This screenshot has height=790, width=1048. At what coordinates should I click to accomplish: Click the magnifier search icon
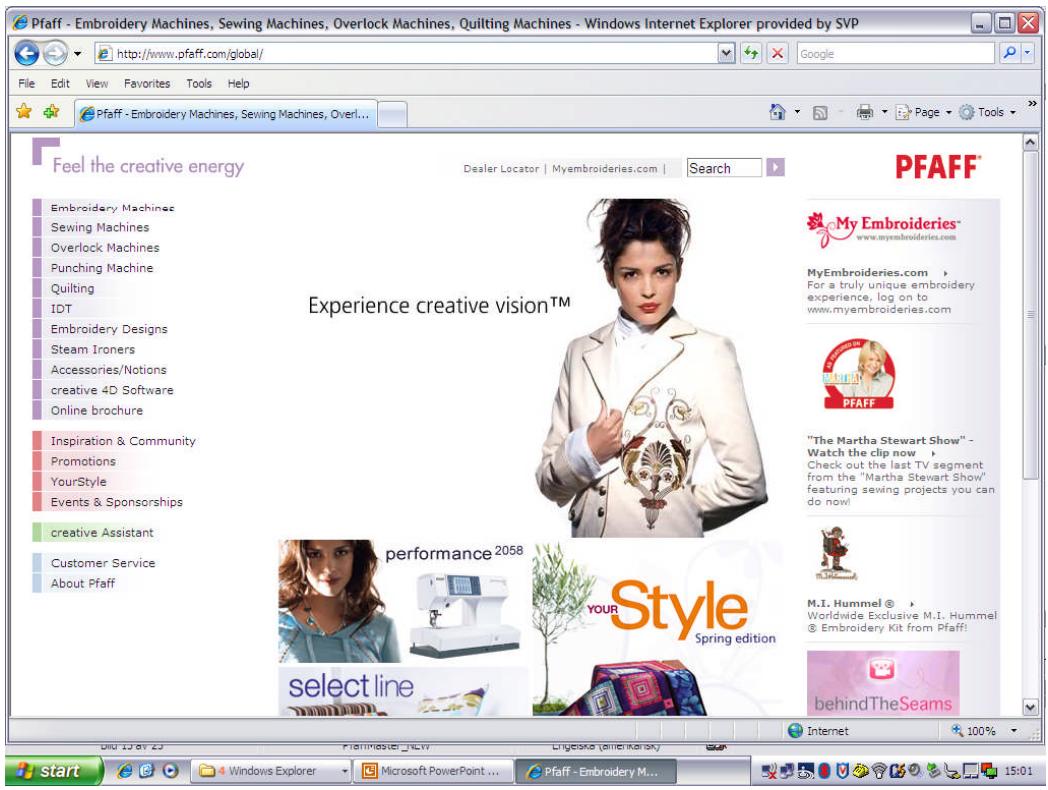[1009, 53]
